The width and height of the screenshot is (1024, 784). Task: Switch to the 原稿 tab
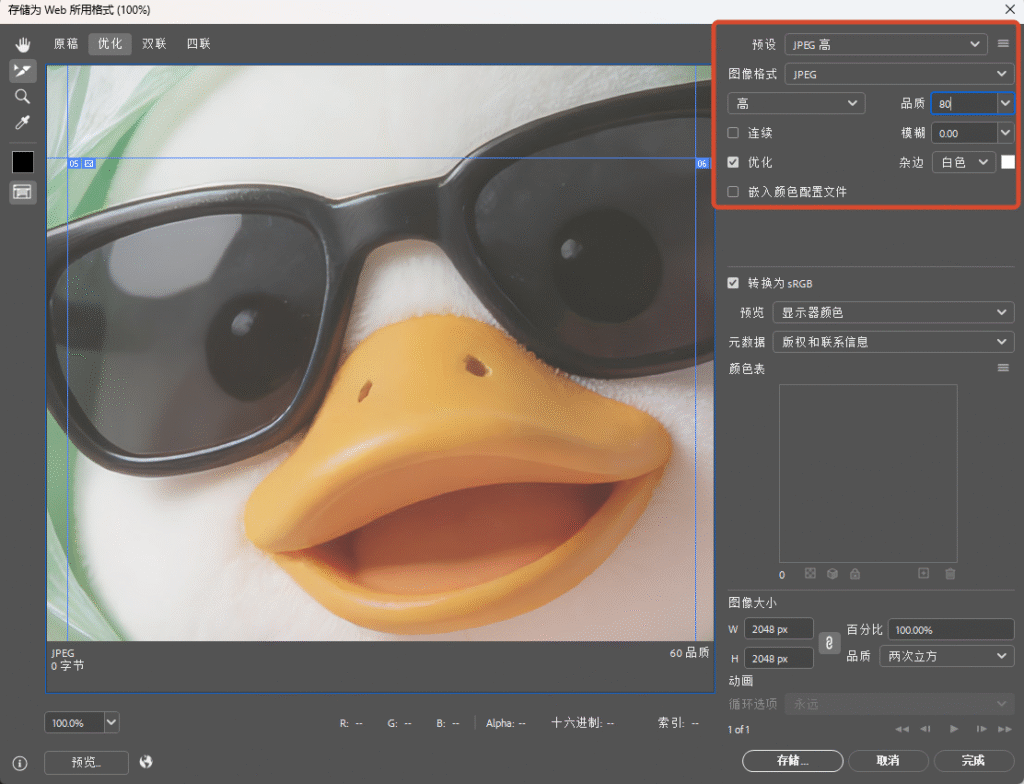coord(66,44)
